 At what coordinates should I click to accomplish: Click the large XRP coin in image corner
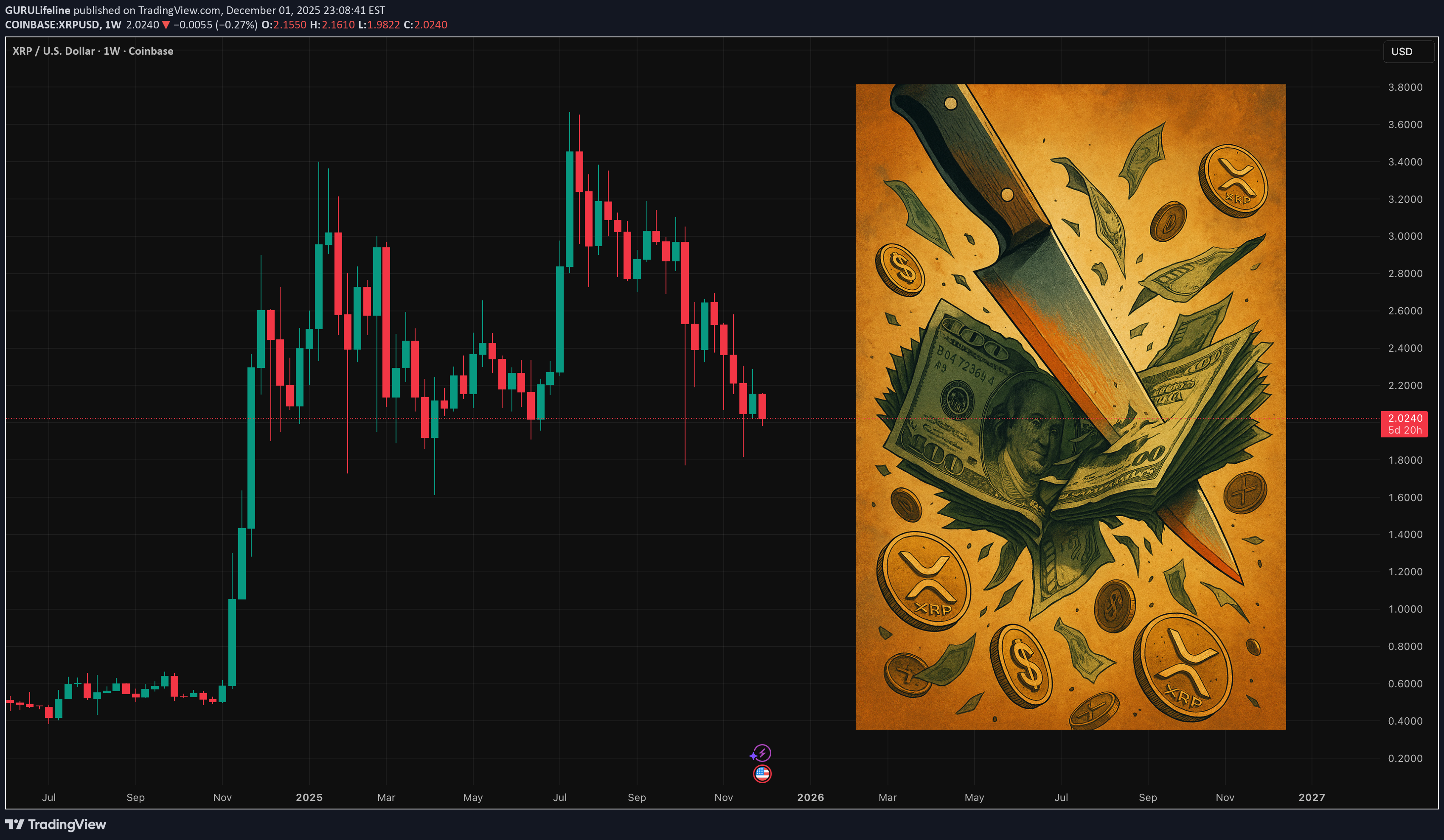tap(1184, 667)
